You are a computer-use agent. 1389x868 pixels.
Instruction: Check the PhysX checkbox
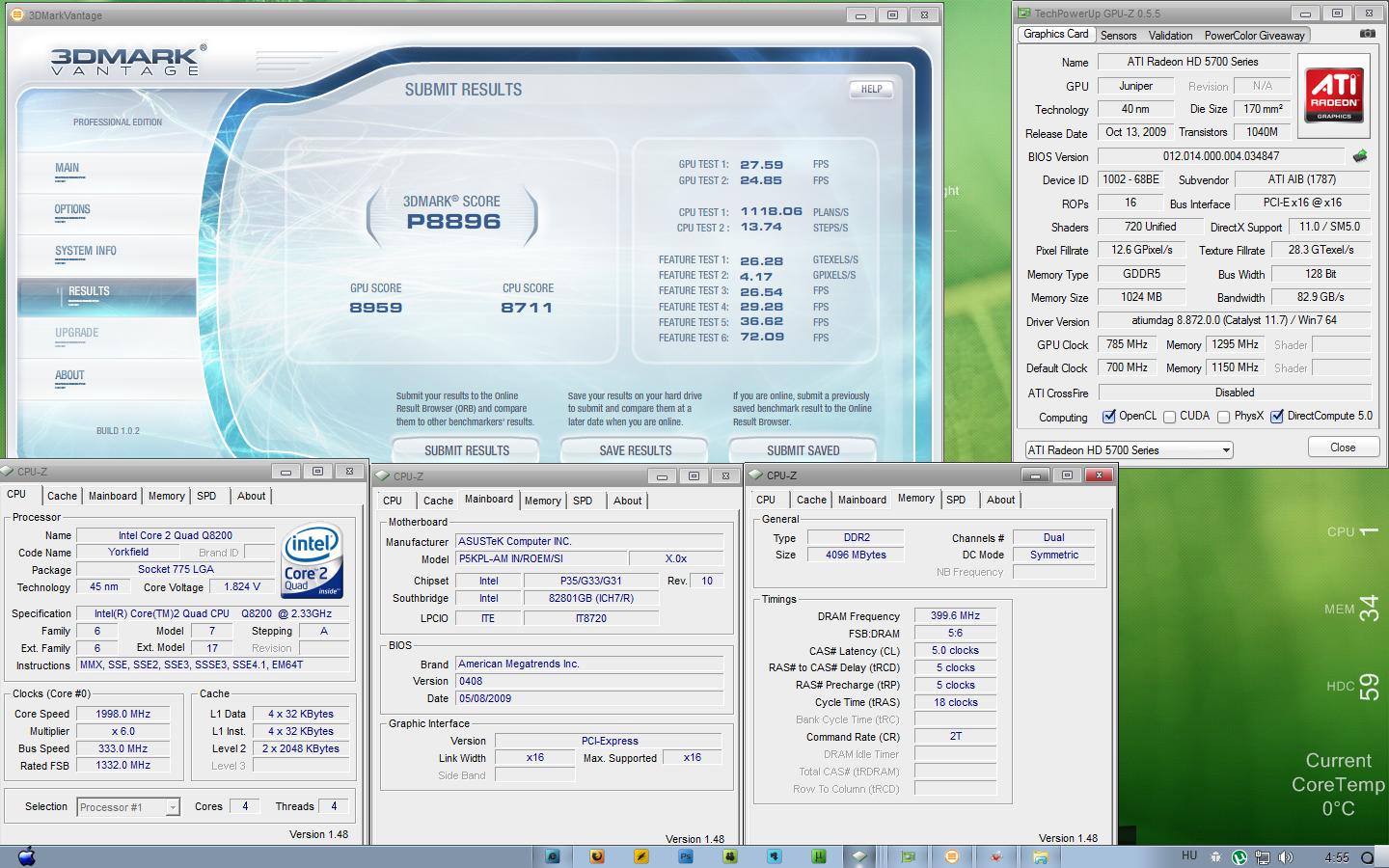(x=1223, y=417)
